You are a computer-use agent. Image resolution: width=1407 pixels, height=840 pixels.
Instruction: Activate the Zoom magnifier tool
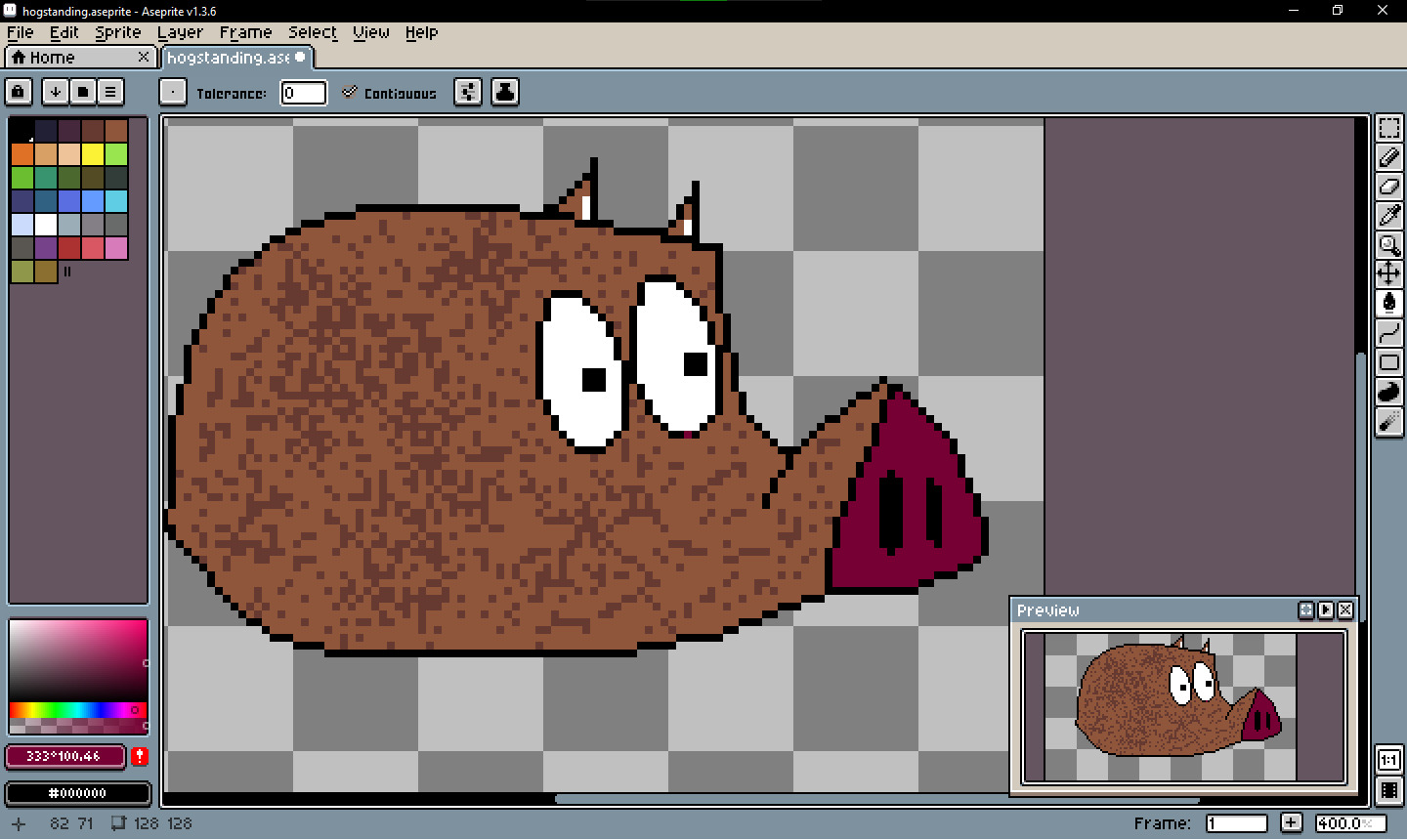pos(1388,245)
